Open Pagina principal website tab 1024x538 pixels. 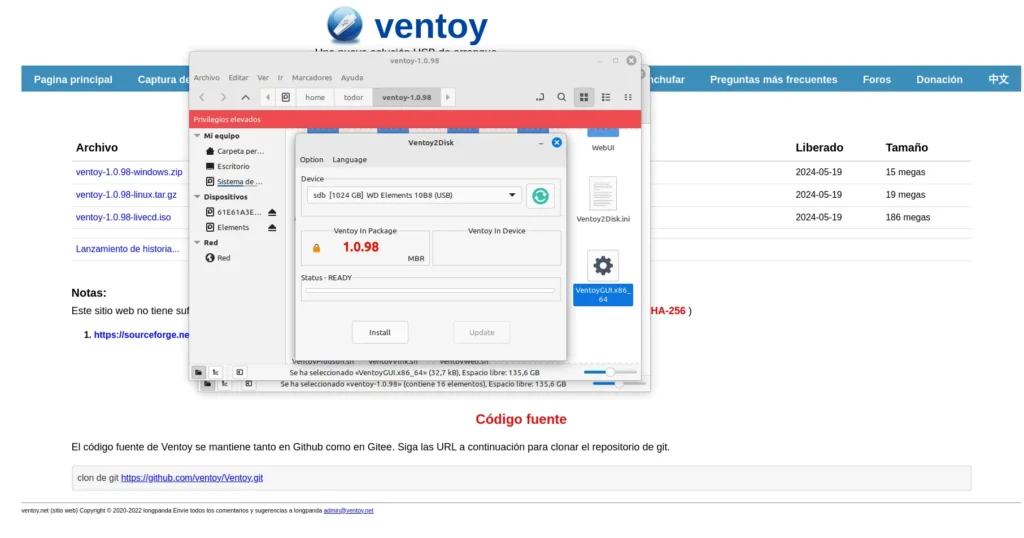tap(73, 80)
